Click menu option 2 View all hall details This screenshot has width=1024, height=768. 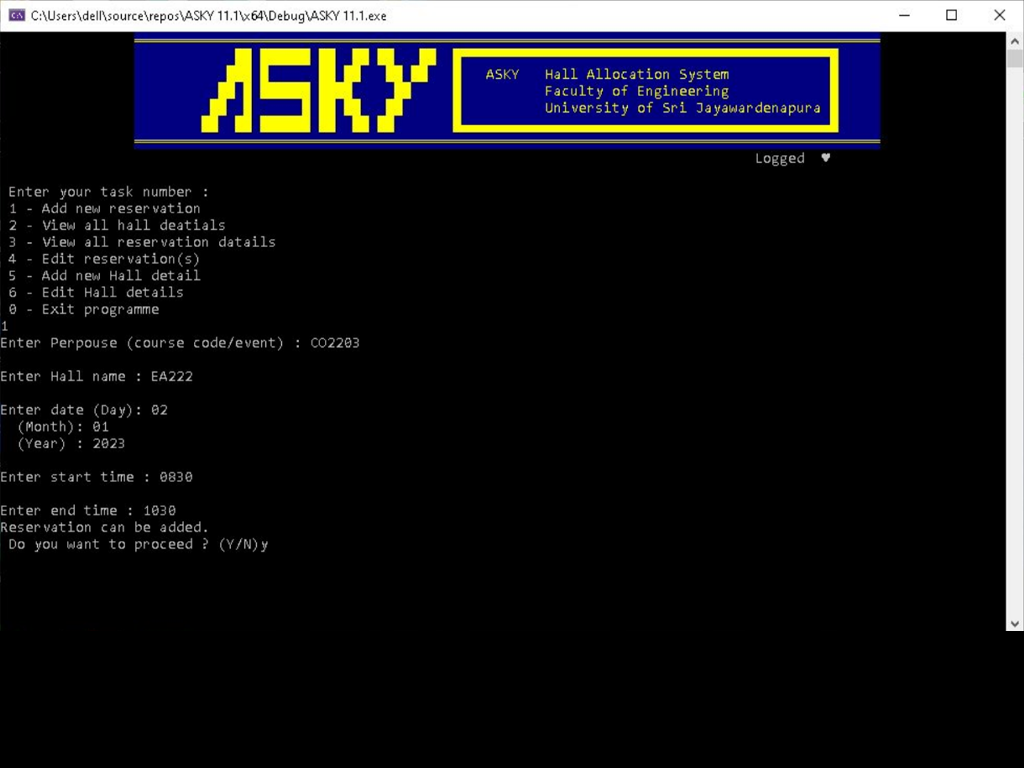tap(117, 226)
